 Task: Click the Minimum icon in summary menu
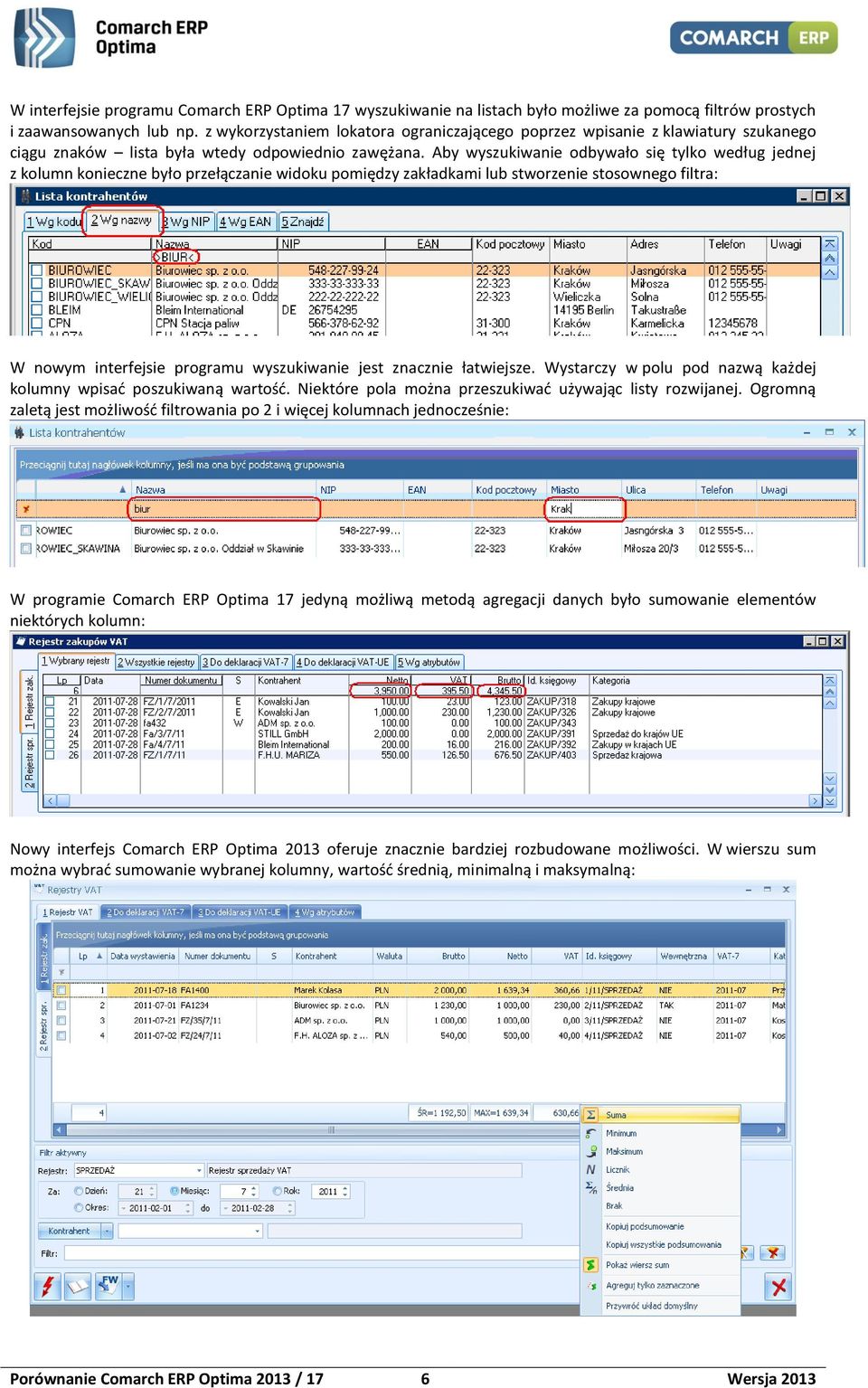(x=590, y=1133)
